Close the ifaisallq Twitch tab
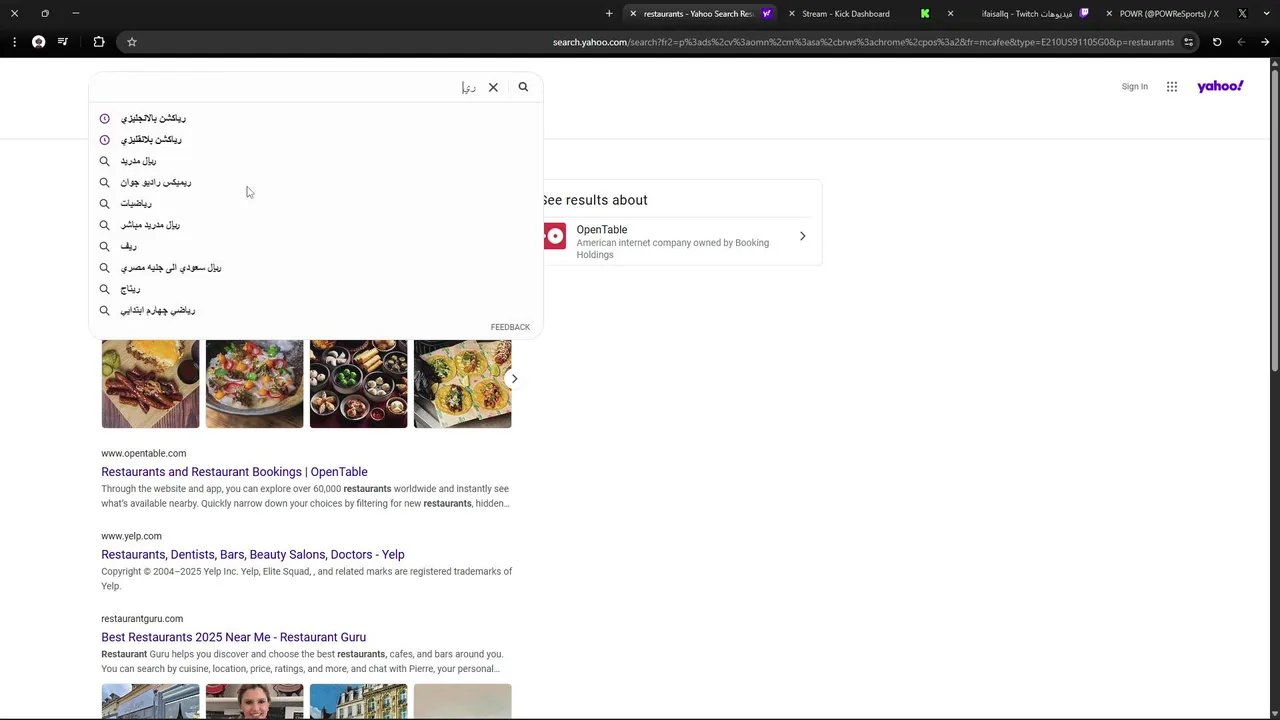Viewport: 1280px width, 720px height. [950, 14]
